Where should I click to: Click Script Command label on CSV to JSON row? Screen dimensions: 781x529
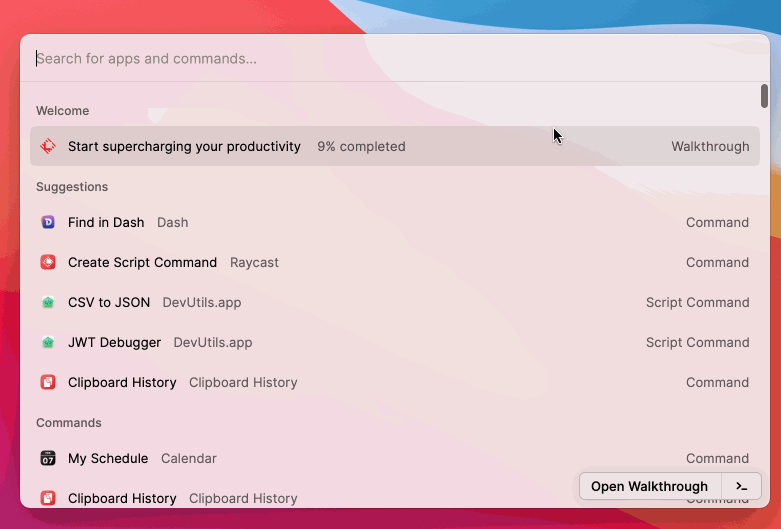point(698,302)
